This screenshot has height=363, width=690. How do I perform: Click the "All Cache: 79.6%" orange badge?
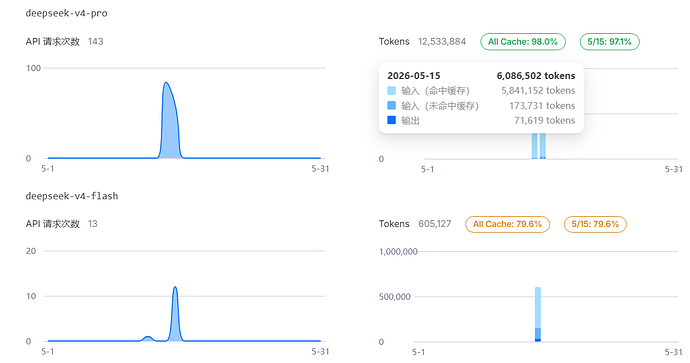507,224
